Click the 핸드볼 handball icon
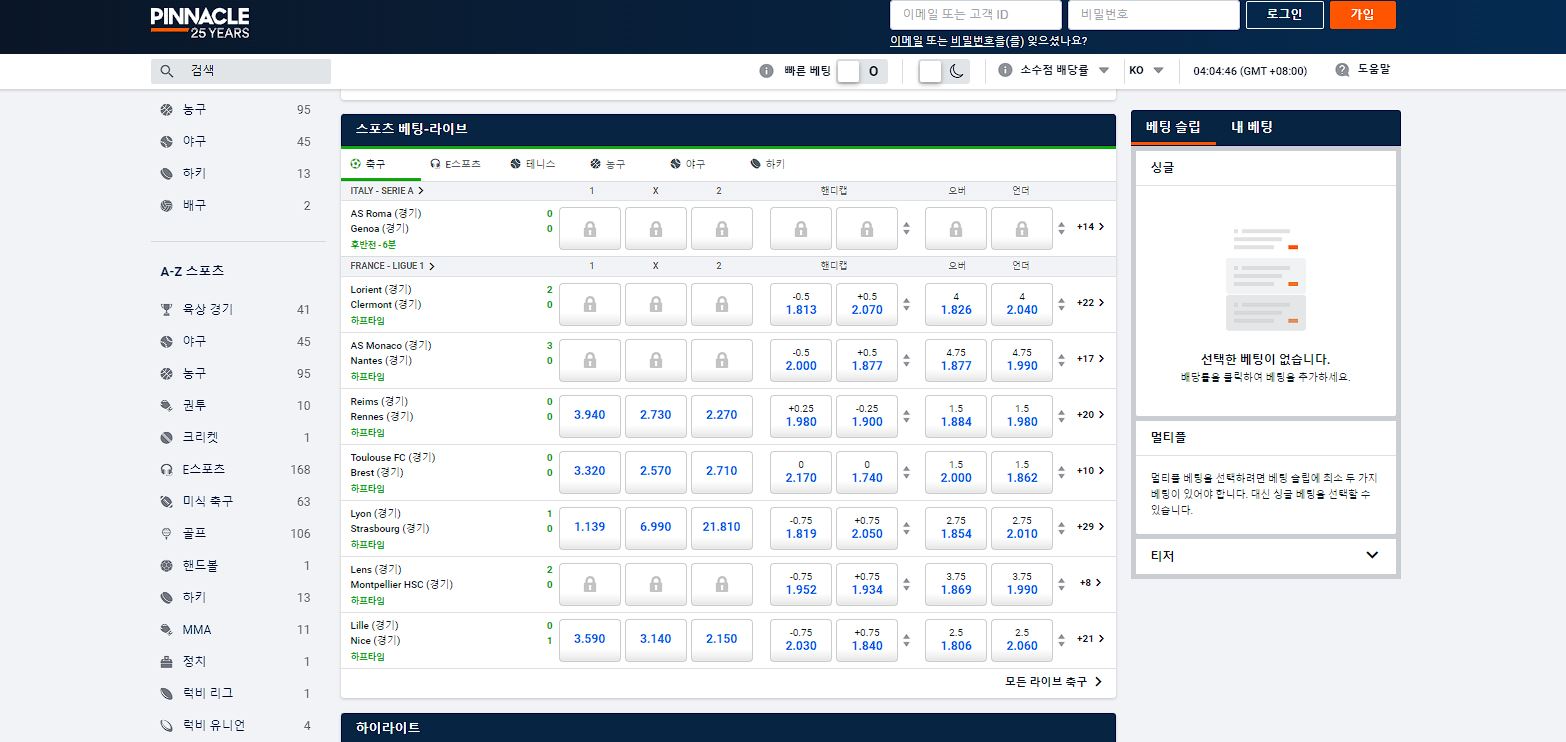The image size is (1566, 742). click(x=166, y=566)
